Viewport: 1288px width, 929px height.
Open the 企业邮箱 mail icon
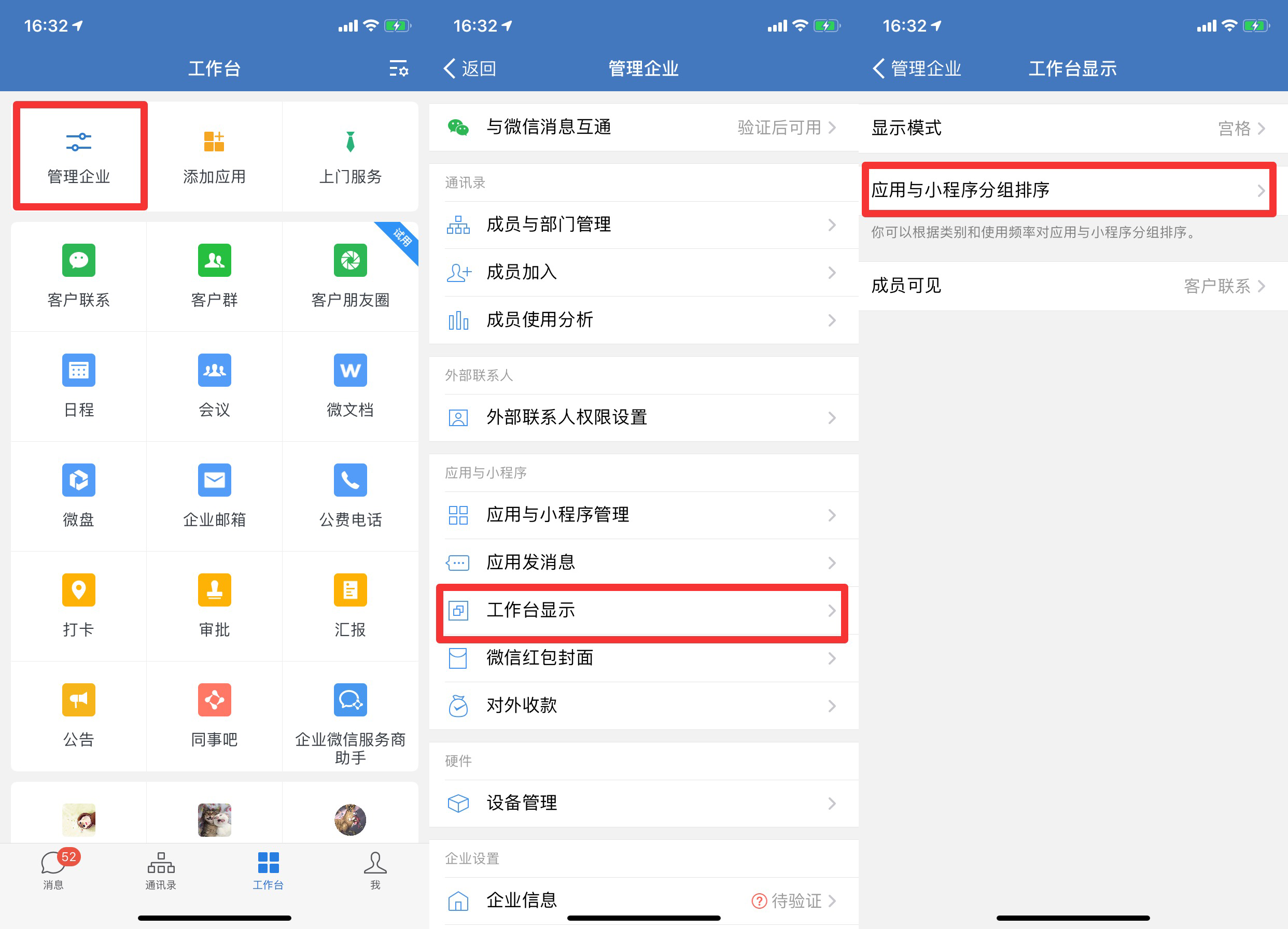[214, 481]
